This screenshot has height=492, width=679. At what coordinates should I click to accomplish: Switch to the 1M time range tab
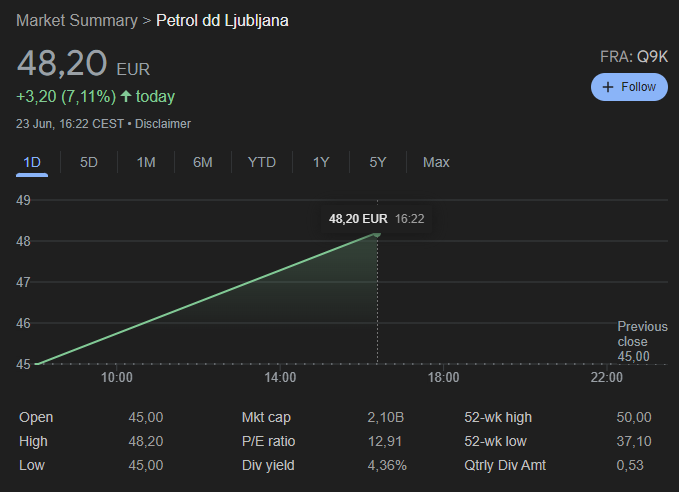[146, 162]
